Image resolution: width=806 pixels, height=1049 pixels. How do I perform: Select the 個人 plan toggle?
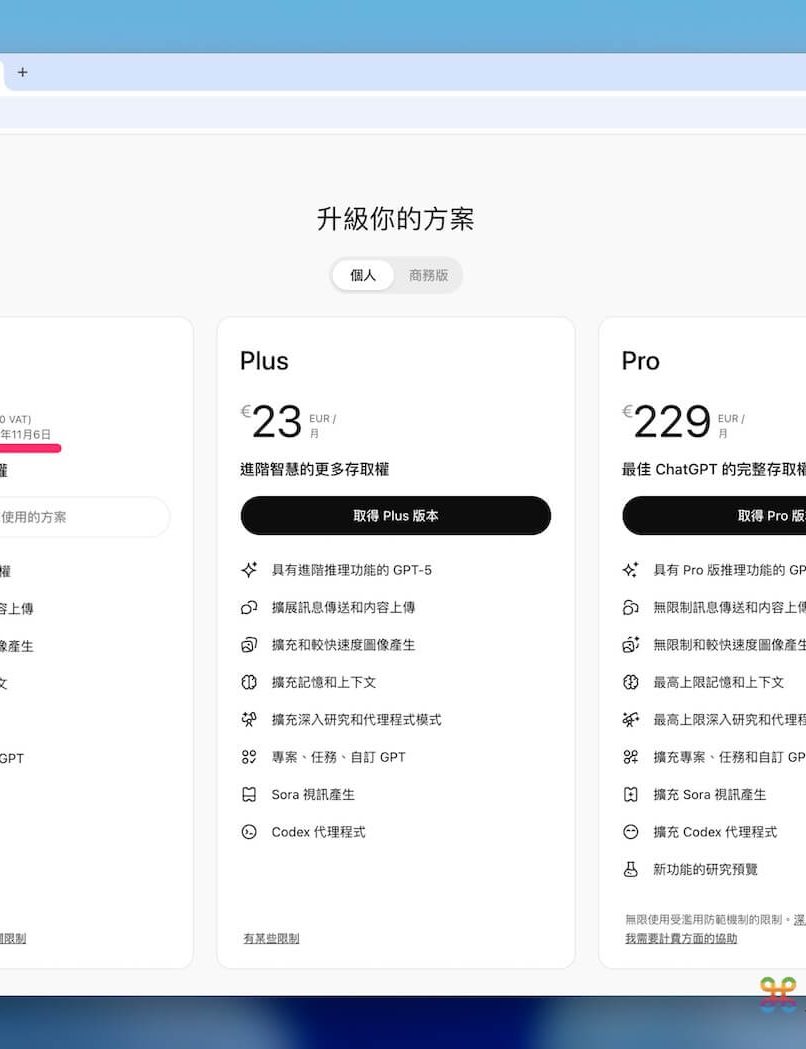[x=363, y=275]
